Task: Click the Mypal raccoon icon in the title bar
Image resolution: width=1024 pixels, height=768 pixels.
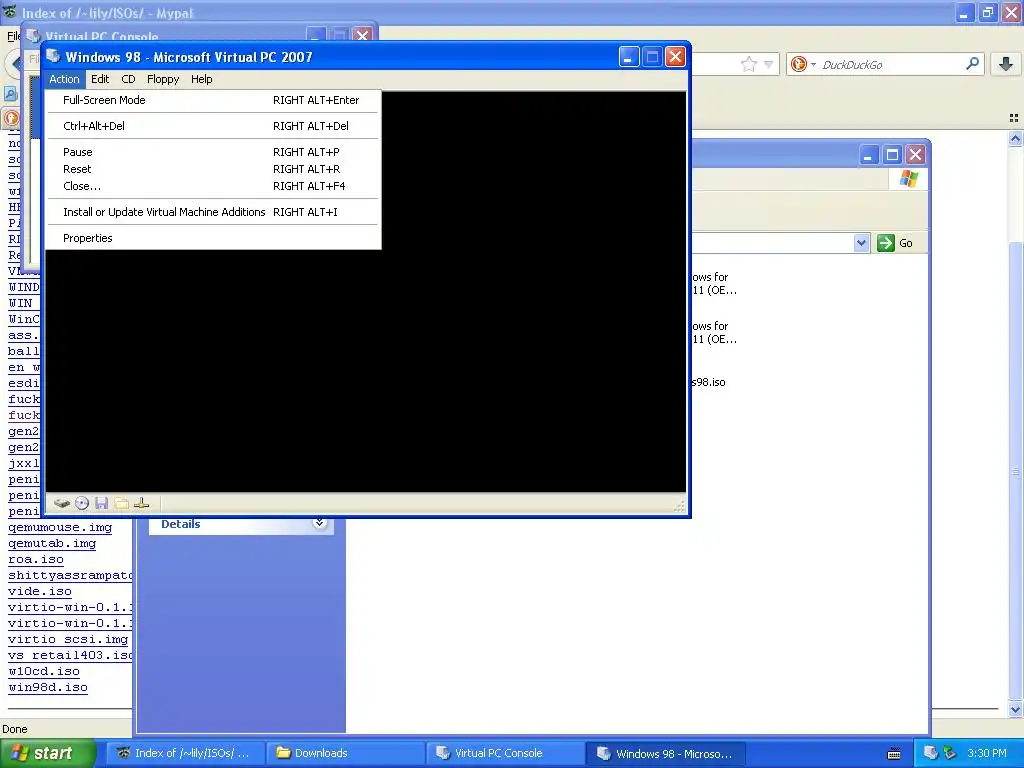Action: (9, 12)
